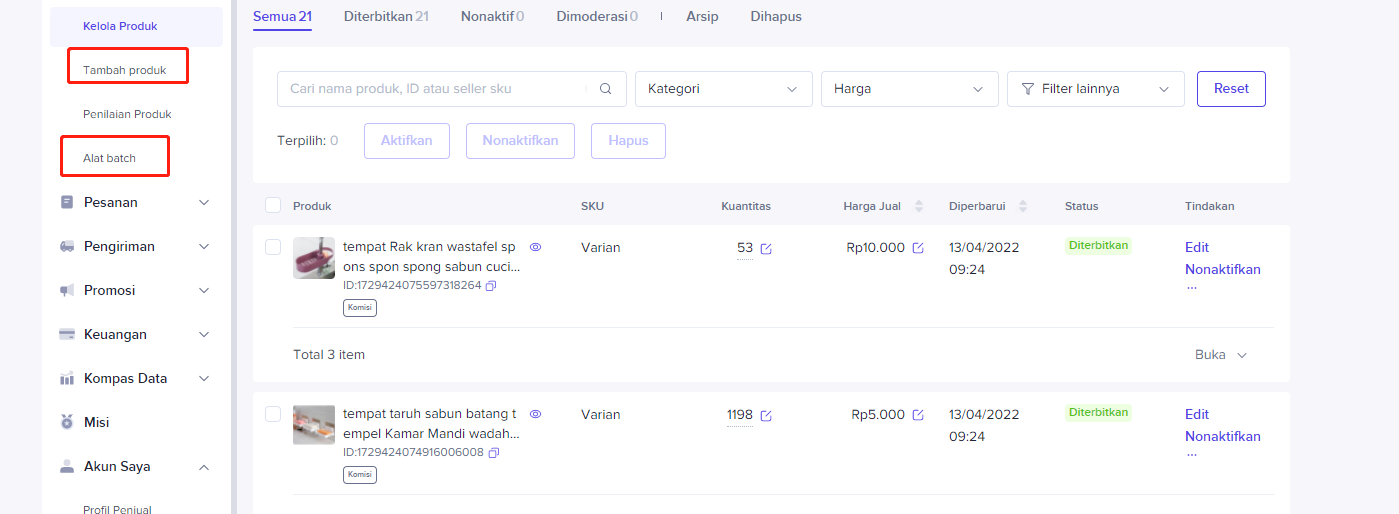This screenshot has width=1399, height=514.
Task: Tick the select-all checkbox in the Produk header
Action: 273,206
